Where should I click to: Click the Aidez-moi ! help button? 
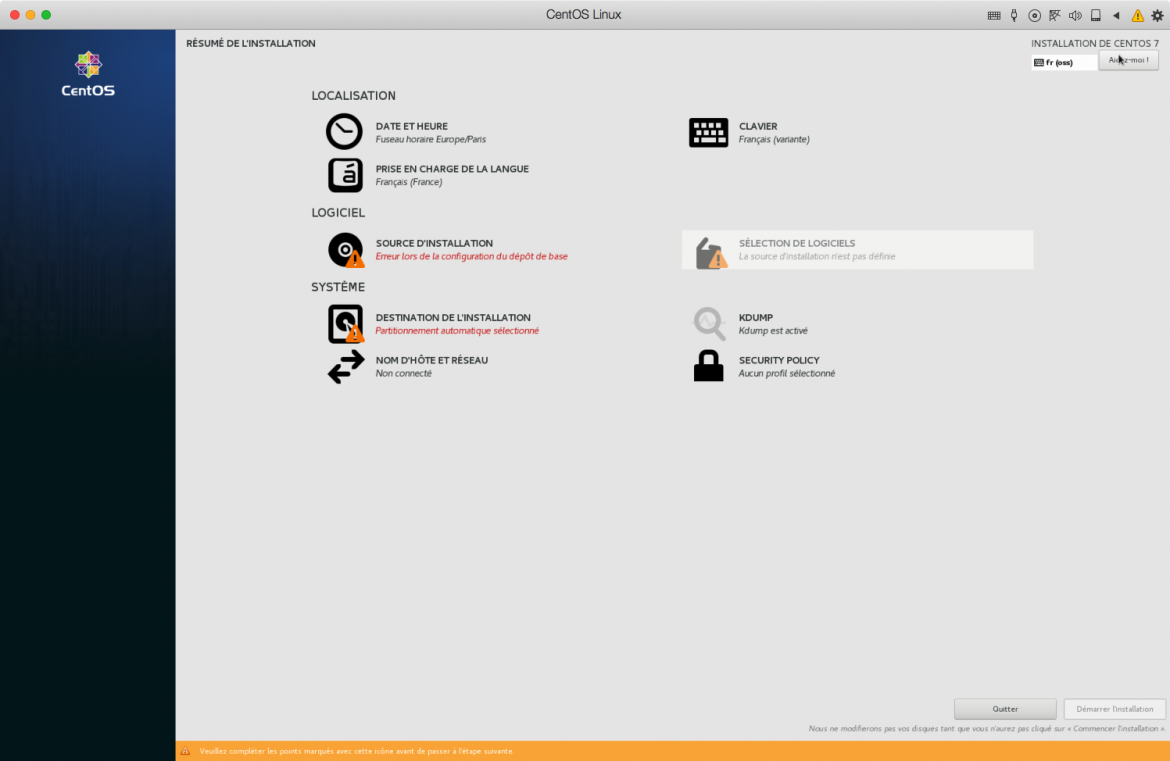pyautogui.click(x=1128, y=61)
